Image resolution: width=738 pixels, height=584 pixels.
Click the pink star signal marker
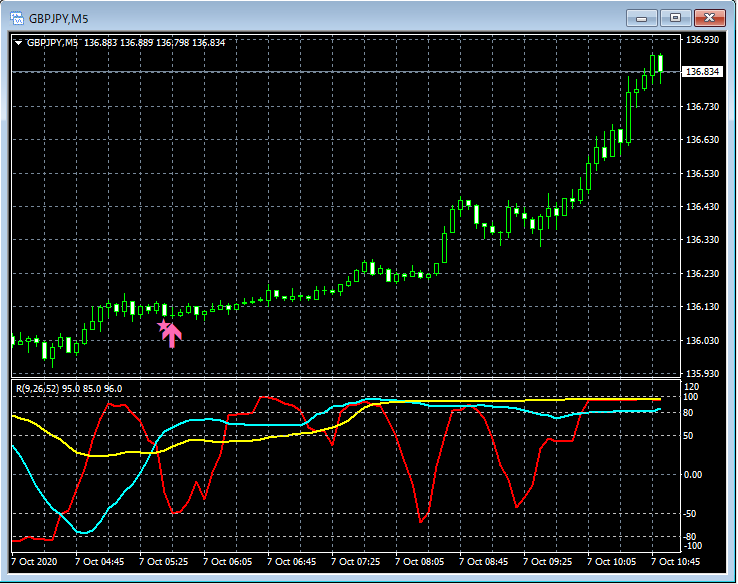click(x=163, y=326)
